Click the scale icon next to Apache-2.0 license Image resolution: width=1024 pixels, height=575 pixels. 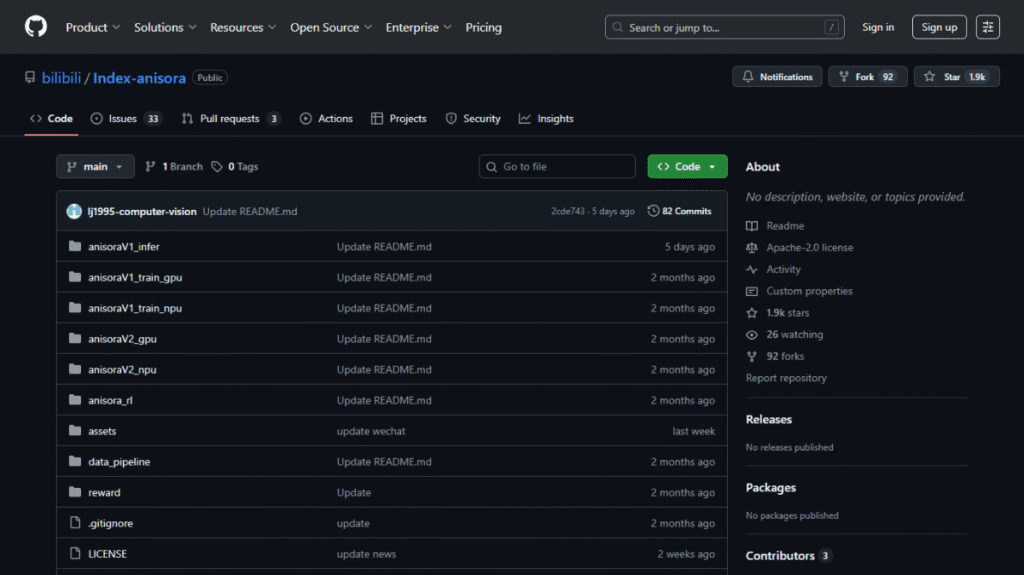[x=752, y=248]
